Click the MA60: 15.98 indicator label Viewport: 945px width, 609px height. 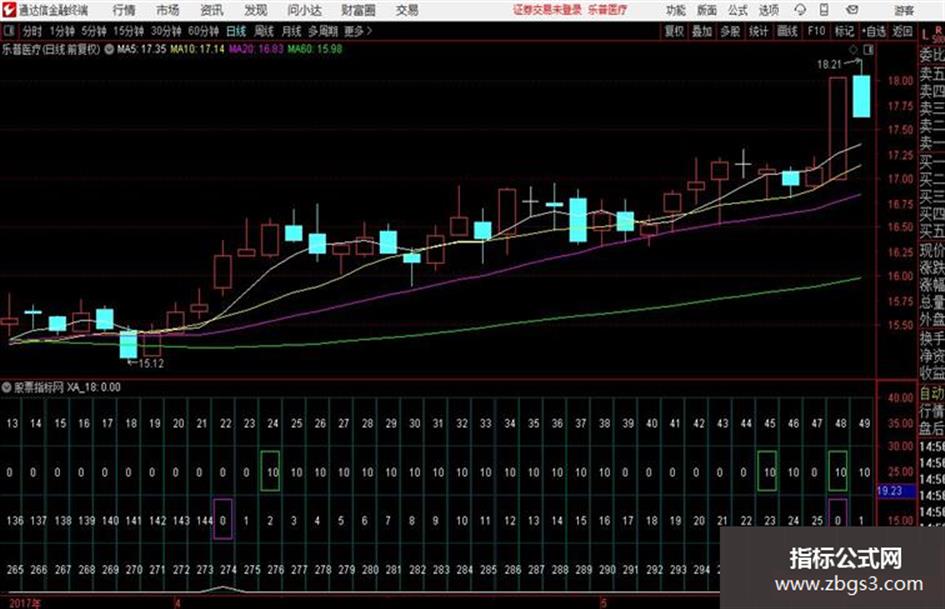tap(315, 49)
